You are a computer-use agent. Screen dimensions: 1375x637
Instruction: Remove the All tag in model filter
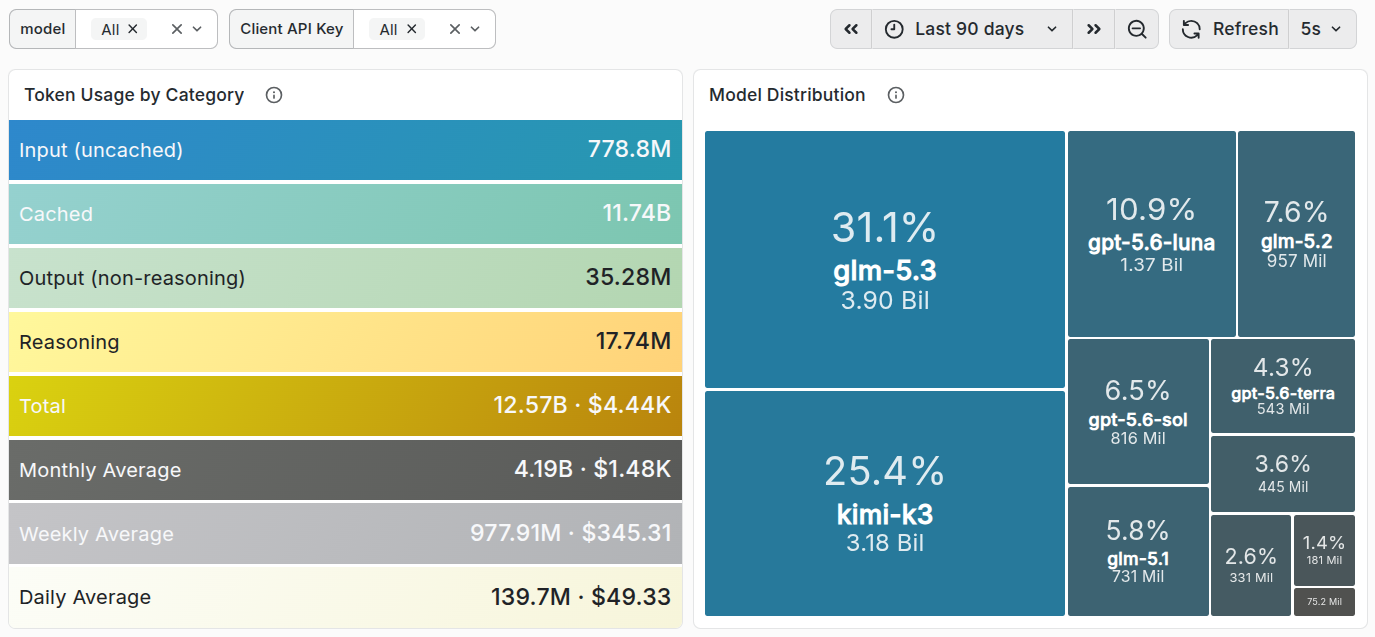tap(133, 30)
